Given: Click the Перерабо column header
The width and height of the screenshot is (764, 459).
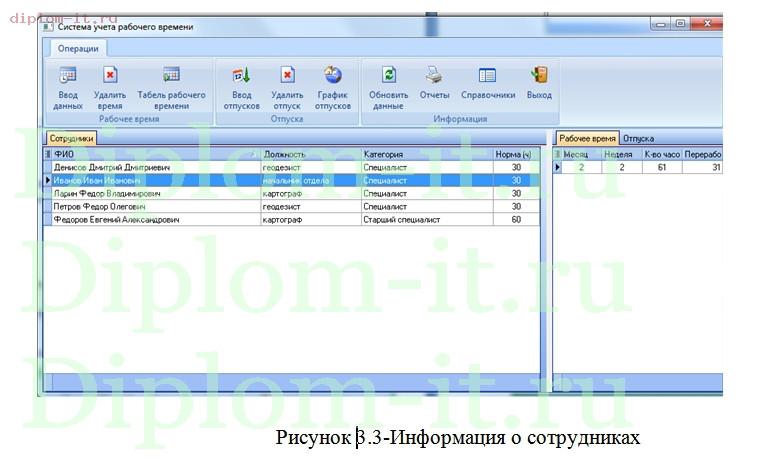Looking at the screenshot, I should coord(702,154).
